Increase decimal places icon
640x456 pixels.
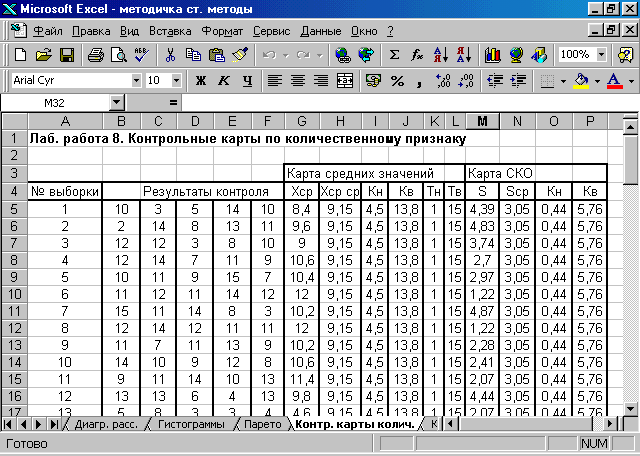pyautogui.click(x=443, y=80)
